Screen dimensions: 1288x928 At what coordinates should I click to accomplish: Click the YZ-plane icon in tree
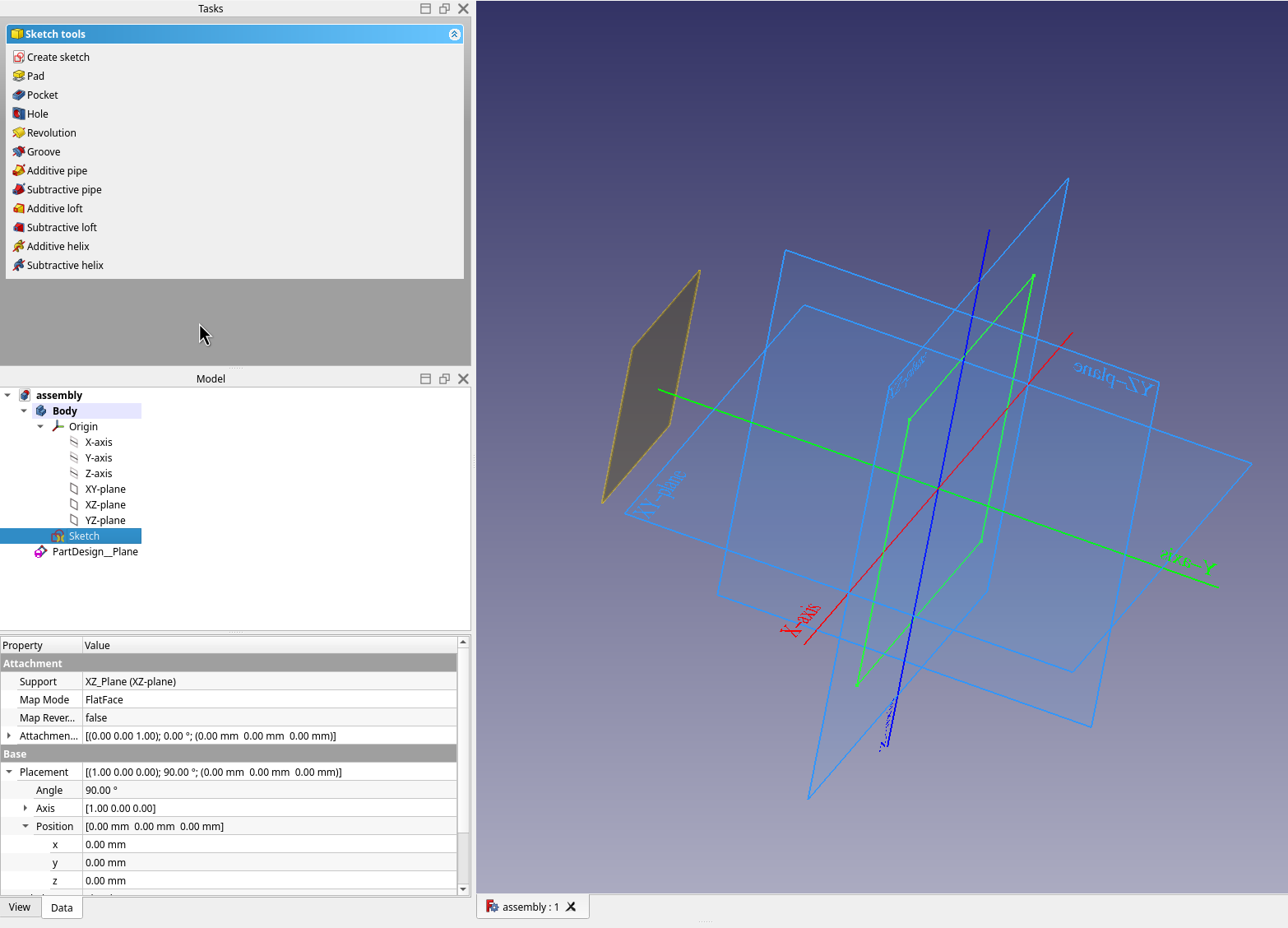(x=74, y=520)
